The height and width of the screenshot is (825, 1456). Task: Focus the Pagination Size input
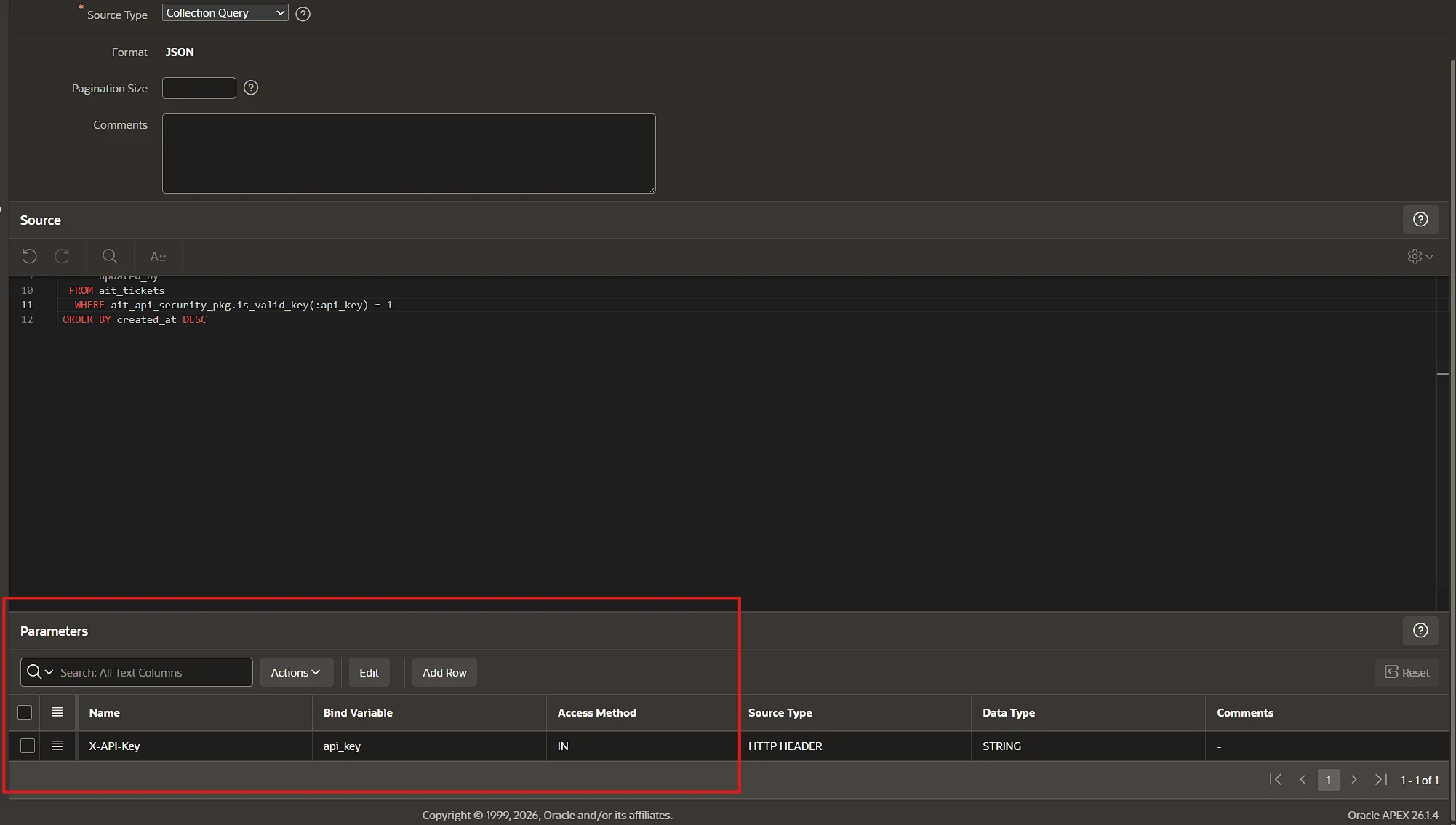point(199,88)
